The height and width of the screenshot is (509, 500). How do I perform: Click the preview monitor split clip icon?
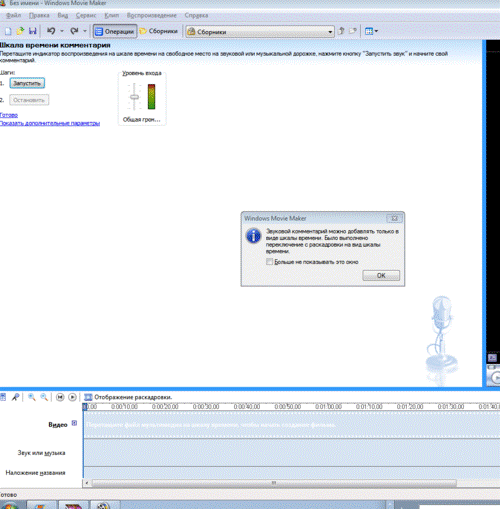pyautogui.click(x=492, y=358)
